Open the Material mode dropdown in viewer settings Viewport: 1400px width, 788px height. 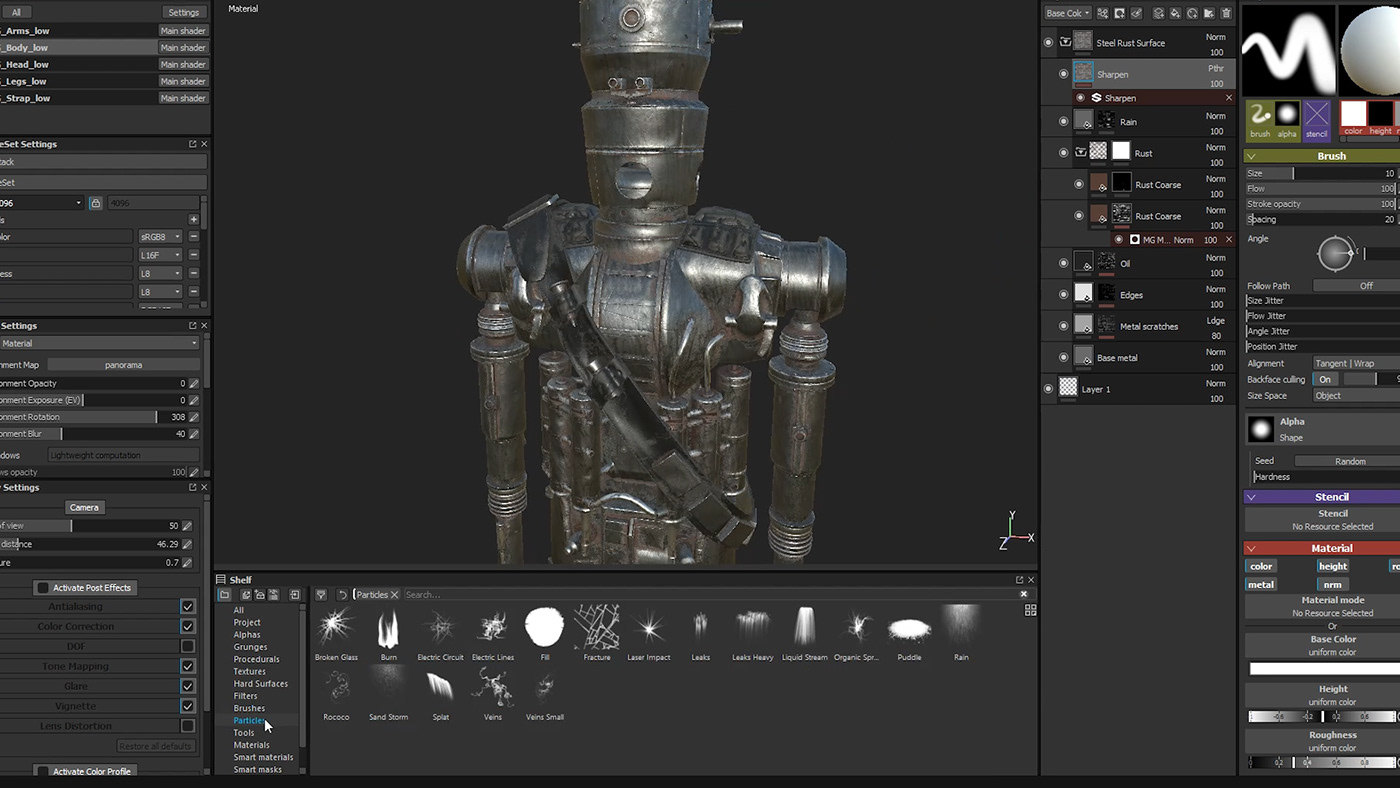[99, 343]
